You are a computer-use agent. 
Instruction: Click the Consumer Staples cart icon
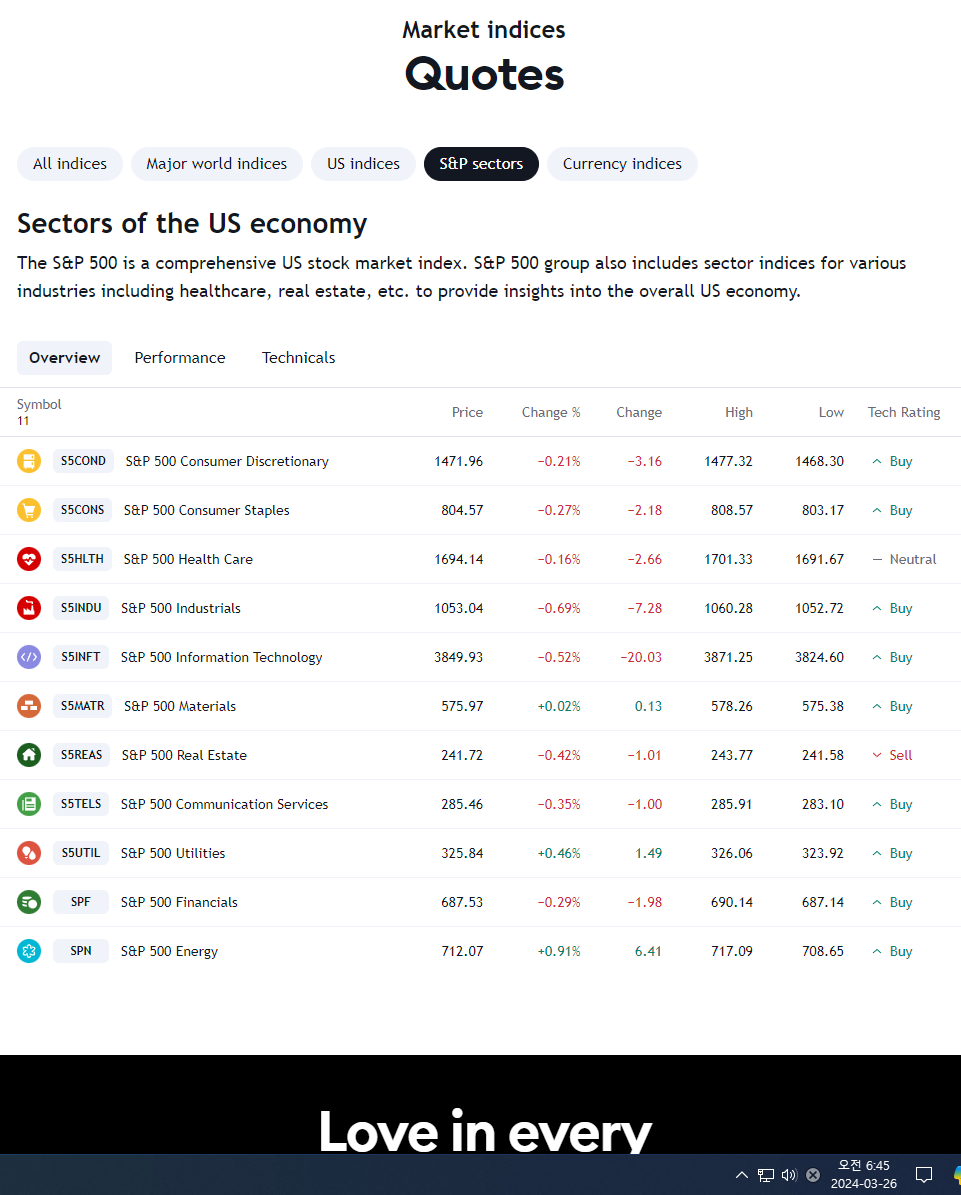[29, 510]
